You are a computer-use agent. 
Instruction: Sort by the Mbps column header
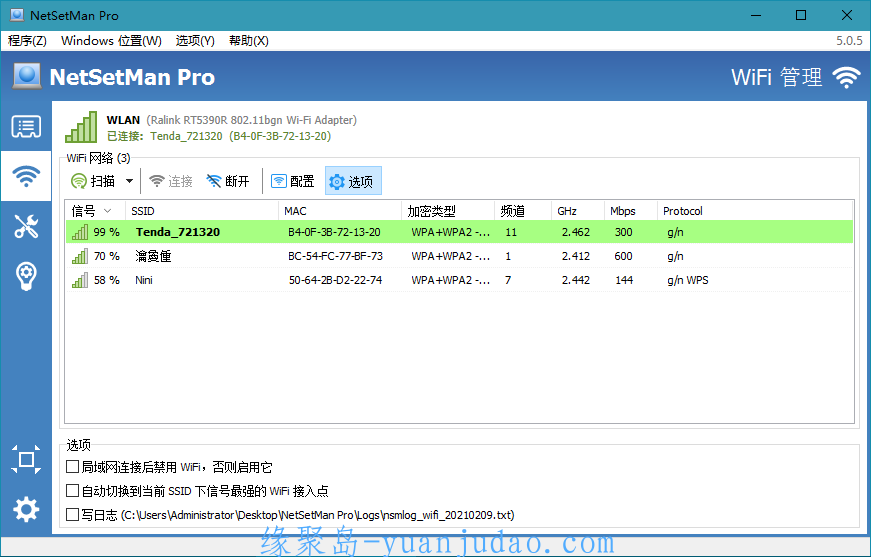click(x=631, y=211)
